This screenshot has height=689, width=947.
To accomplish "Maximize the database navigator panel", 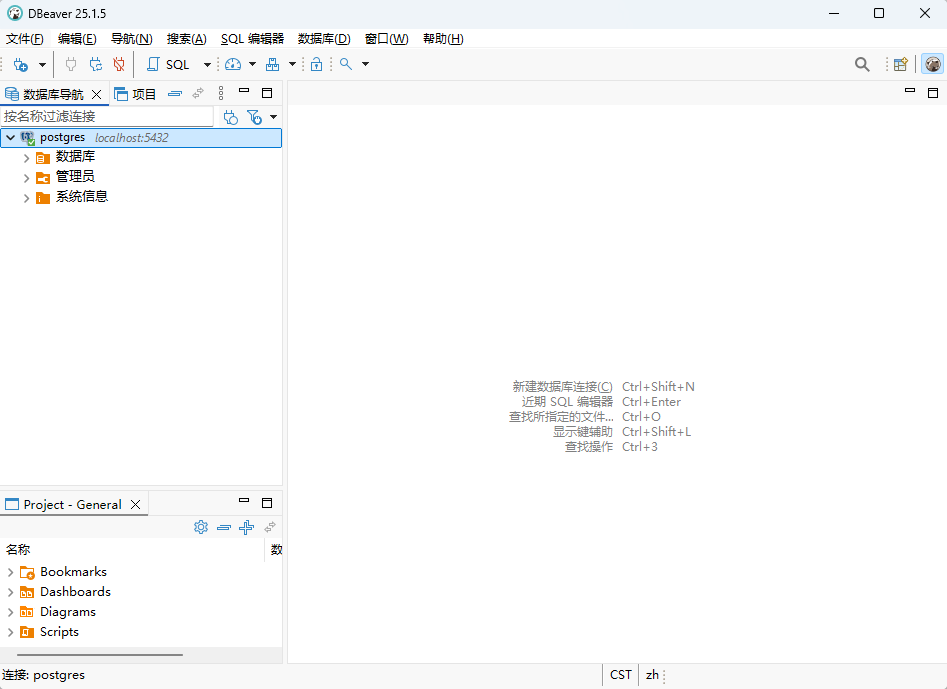I will click(x=267, y=93).
